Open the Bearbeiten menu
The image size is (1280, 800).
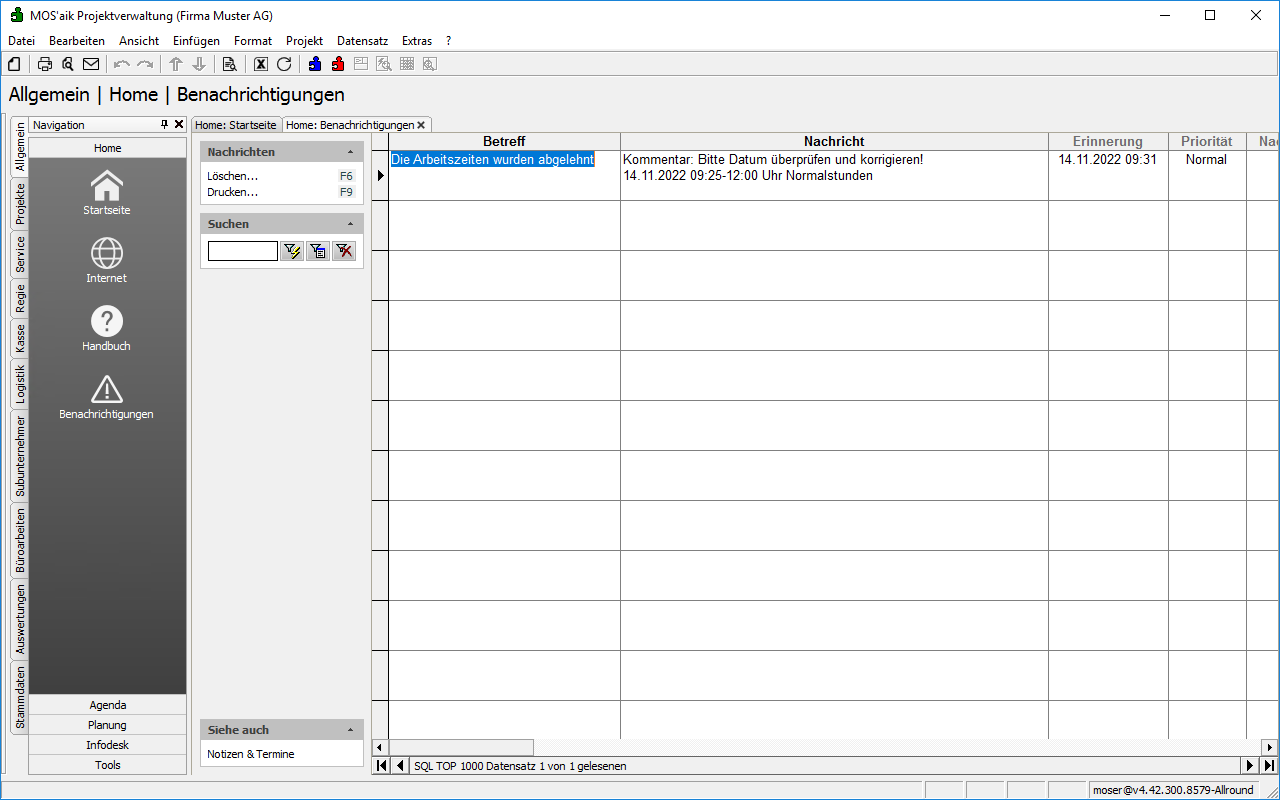point(77,41)
